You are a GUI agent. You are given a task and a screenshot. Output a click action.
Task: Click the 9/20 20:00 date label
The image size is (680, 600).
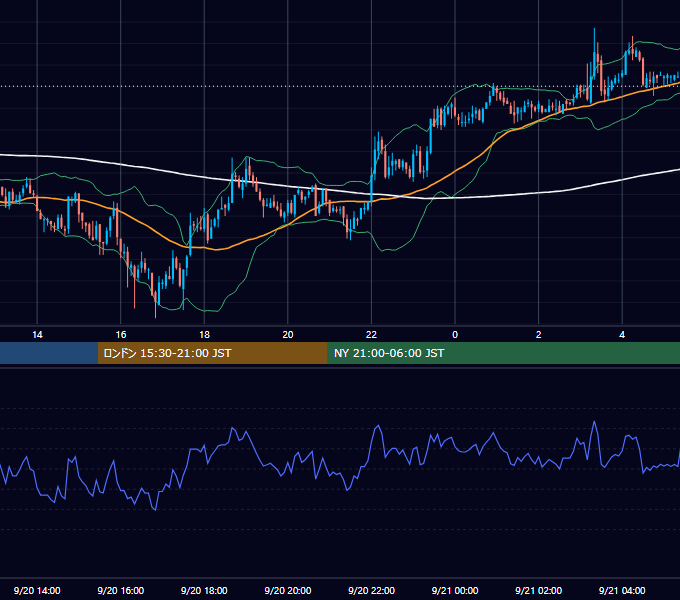point(288,590)
